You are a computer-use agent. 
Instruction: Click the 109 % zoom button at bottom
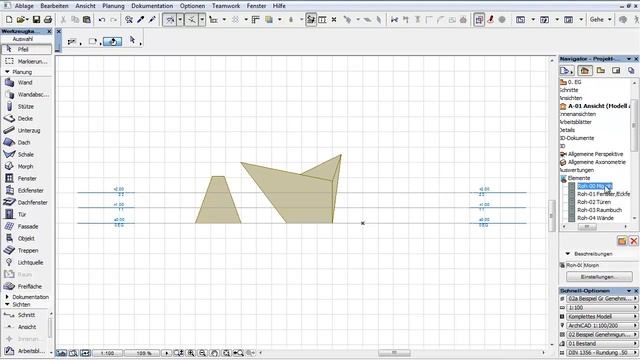(x=143, y=353)
